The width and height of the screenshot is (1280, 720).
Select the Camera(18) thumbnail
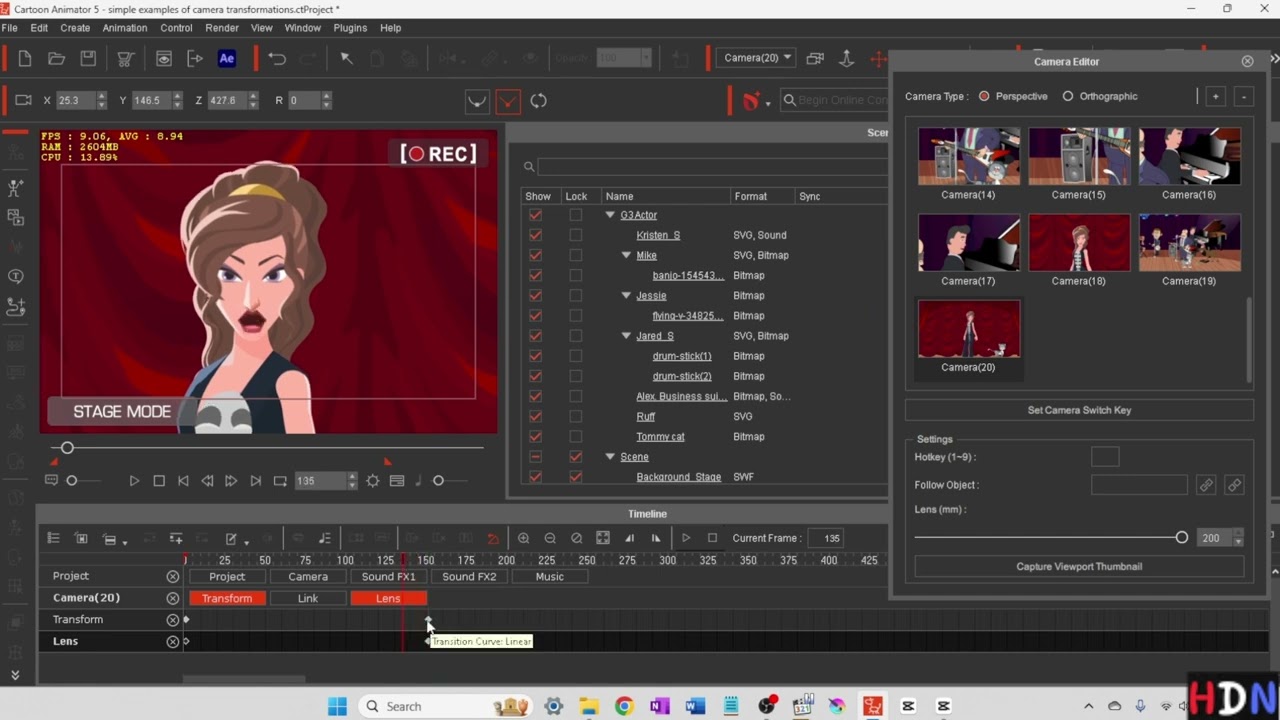(1079, 242)
